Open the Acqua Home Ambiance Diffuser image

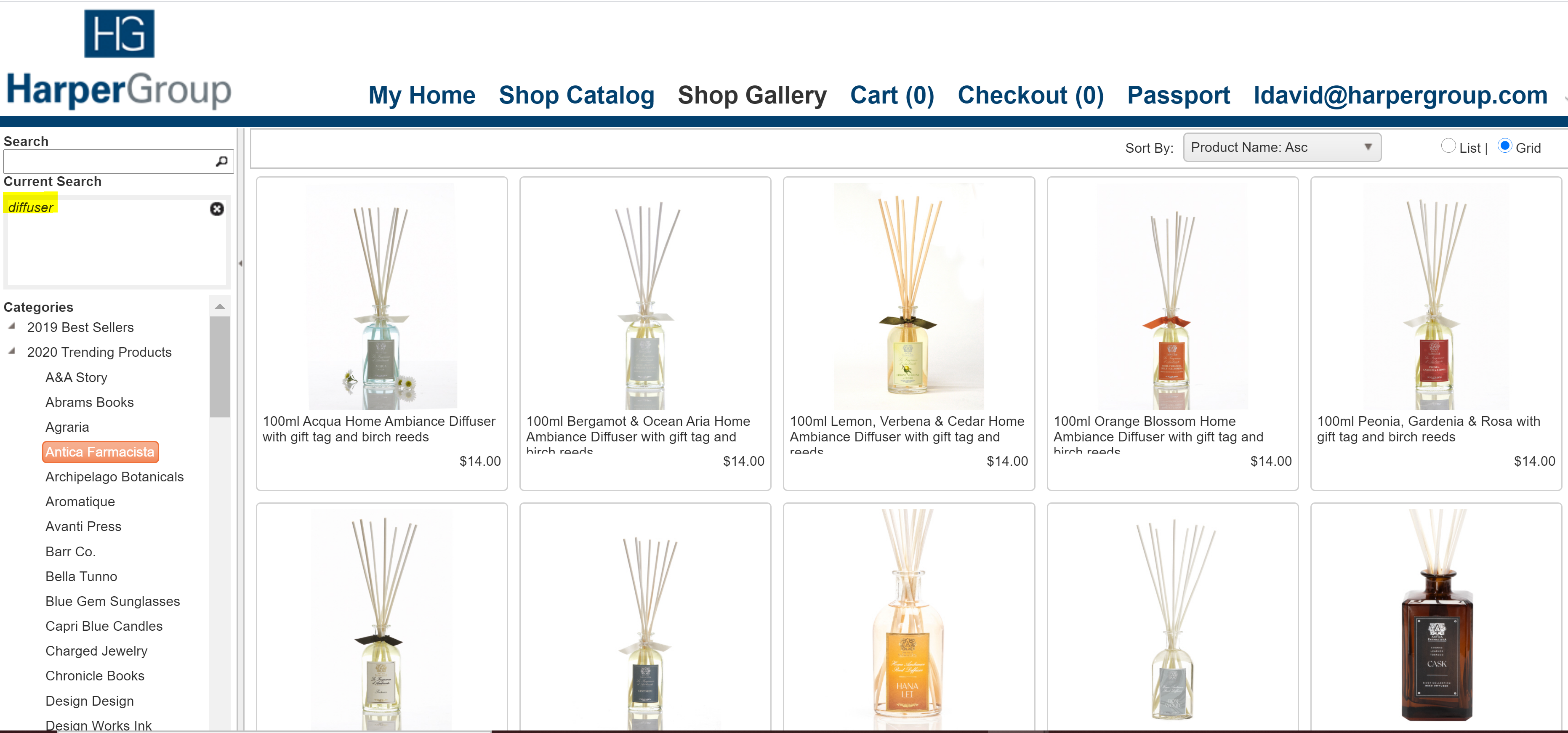(x=382, y=296)
